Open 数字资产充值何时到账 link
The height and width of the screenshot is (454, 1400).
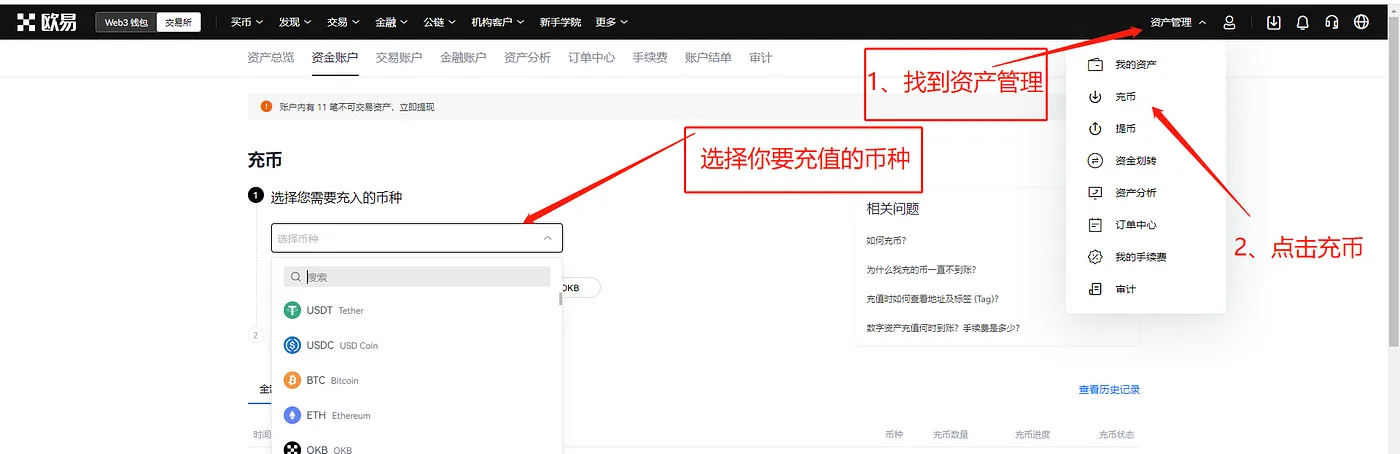pyautogui.click(x=943, y=327)
